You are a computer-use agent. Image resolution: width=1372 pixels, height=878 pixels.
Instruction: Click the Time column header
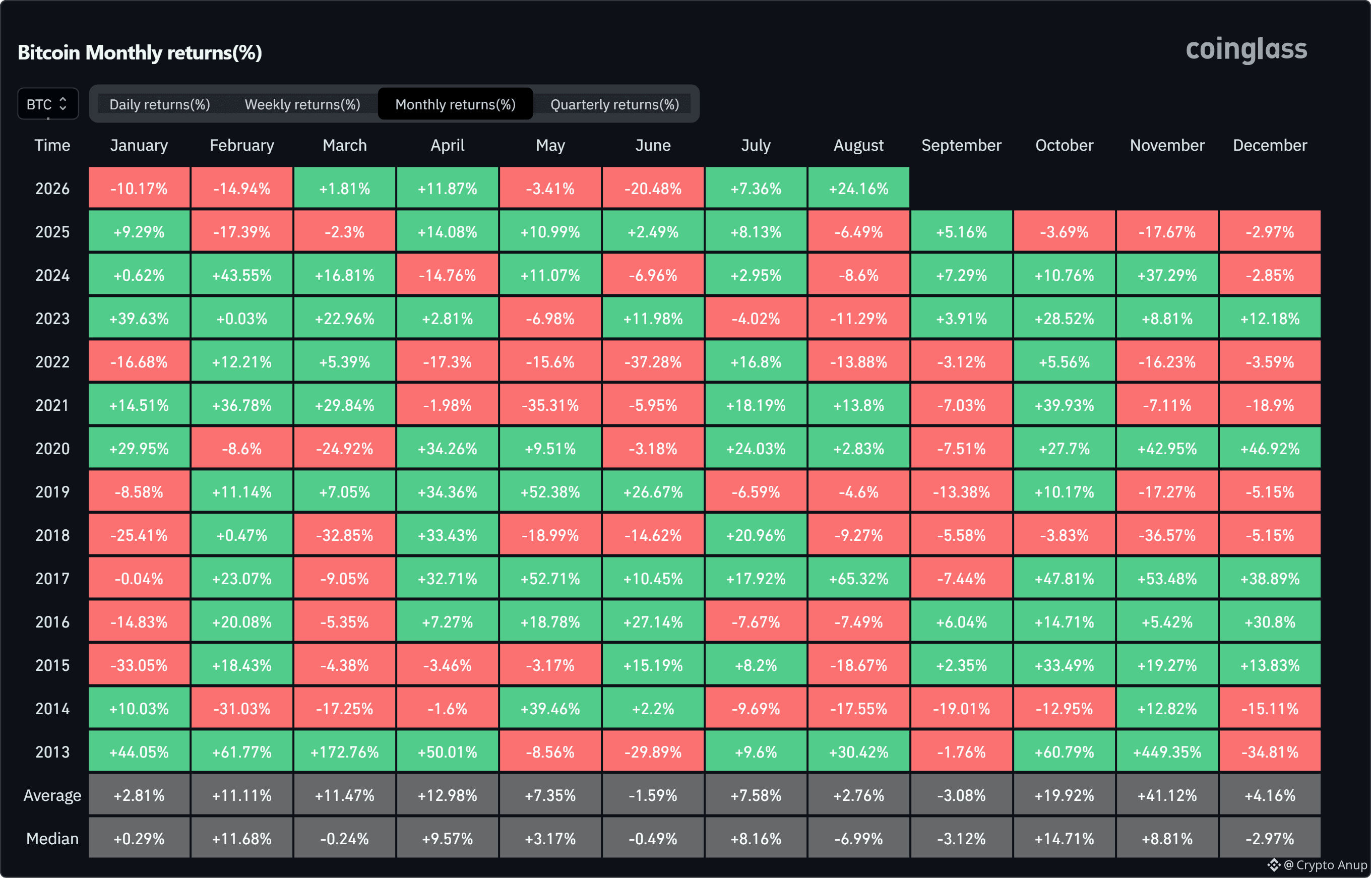pyautogui.click(x=52, y=145)
